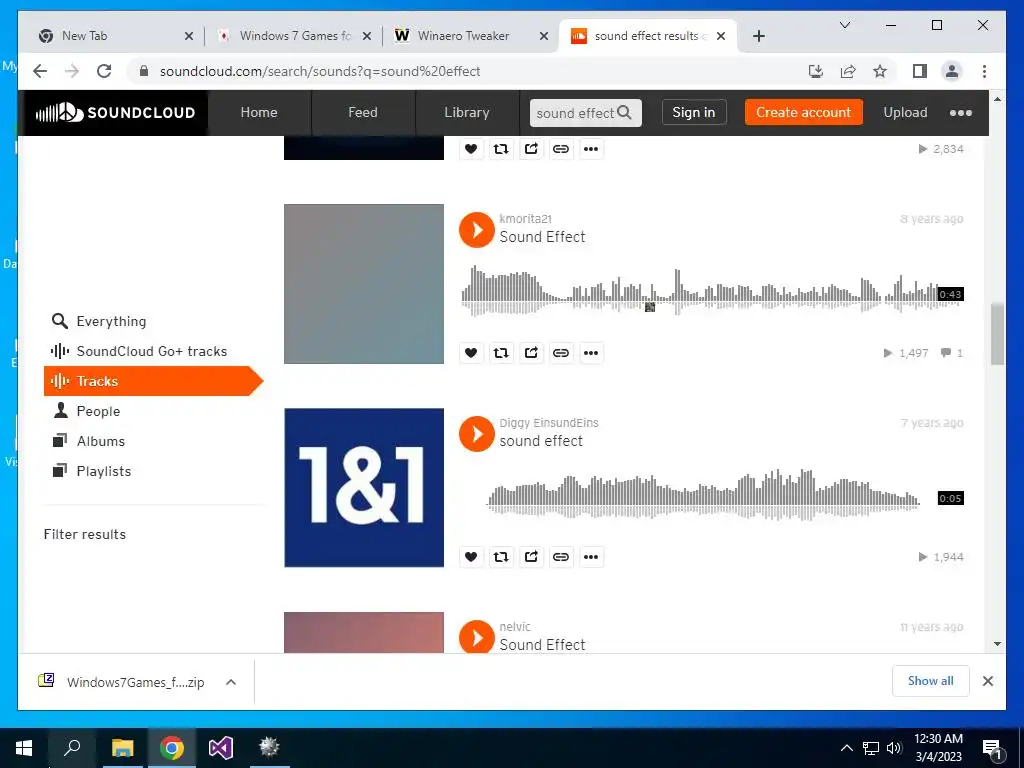Open SoundCloud header more menu dots

click(x=961, y=113)
